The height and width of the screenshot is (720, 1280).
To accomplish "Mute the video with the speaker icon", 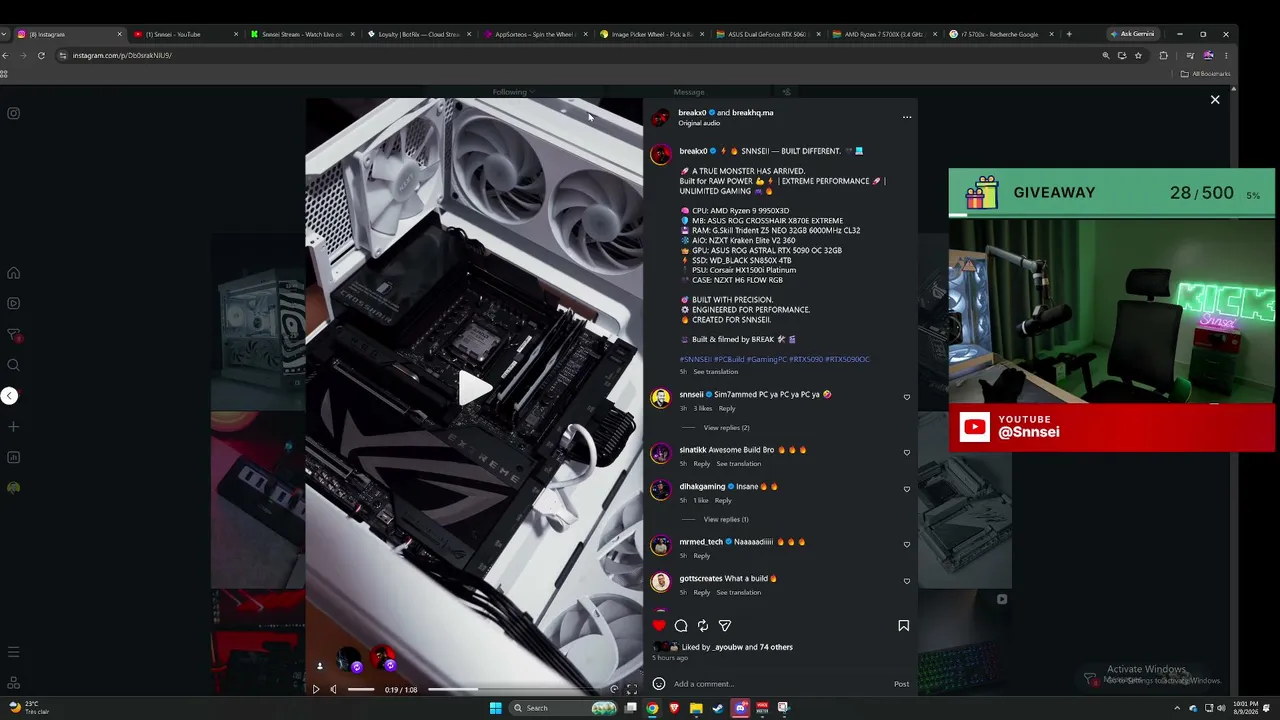I will [333, 689].
